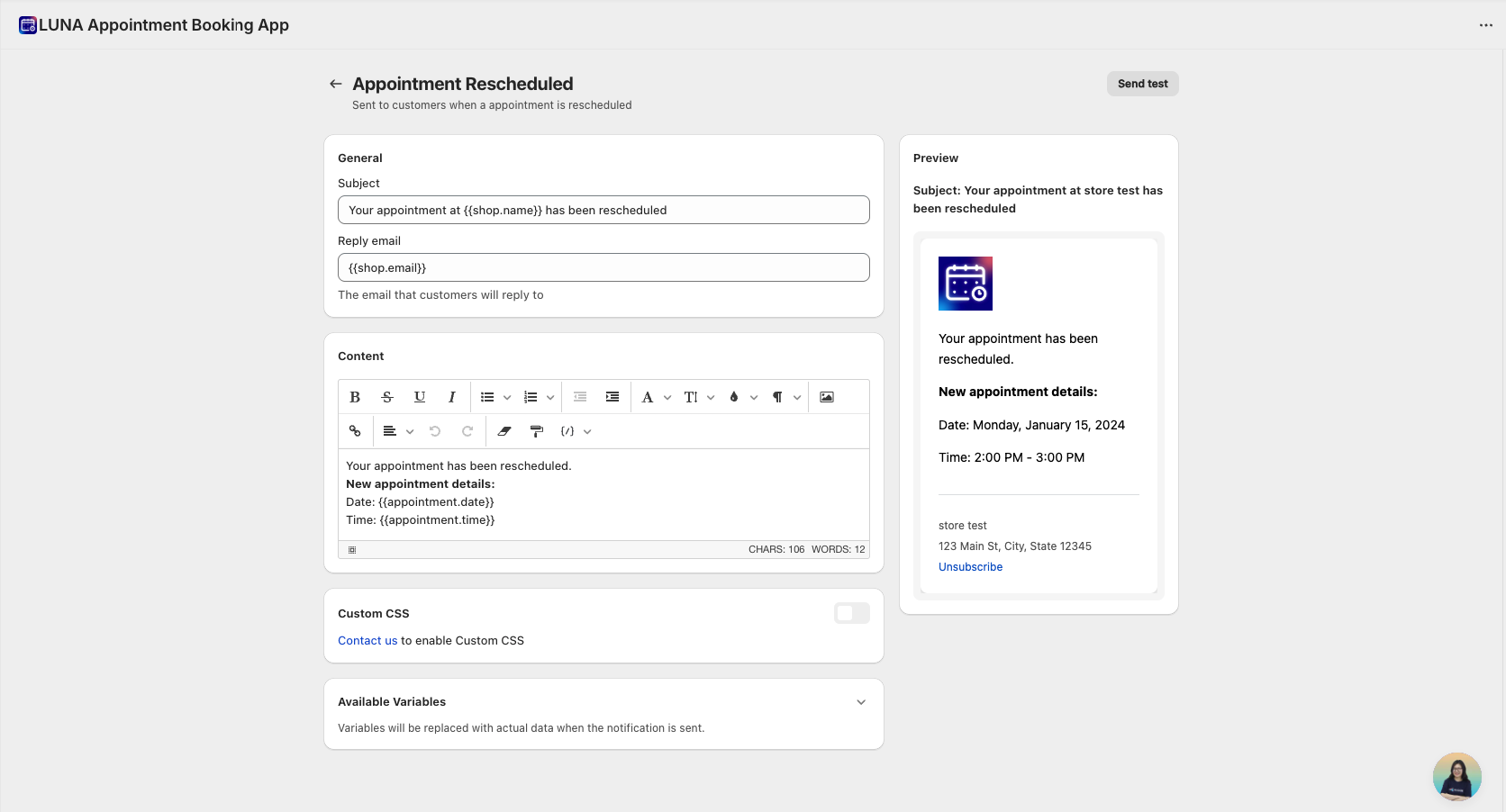The image size is (1506, 812).
Task: Click the italic formatting icon
Action: coord(452,397)
